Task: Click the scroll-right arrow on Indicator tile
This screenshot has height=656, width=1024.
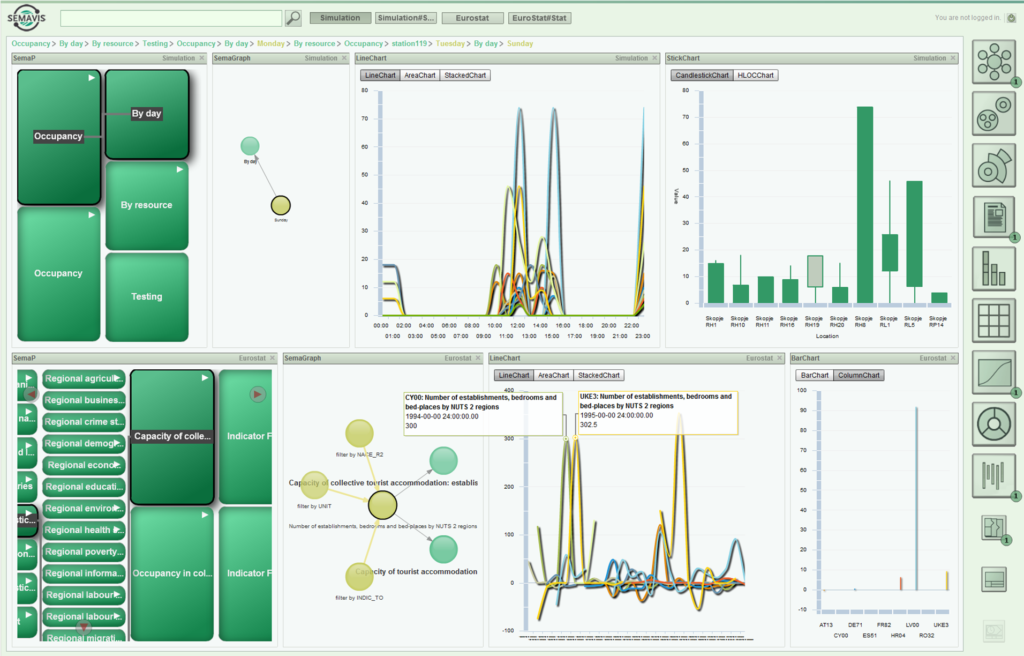Action: (257, 395)
